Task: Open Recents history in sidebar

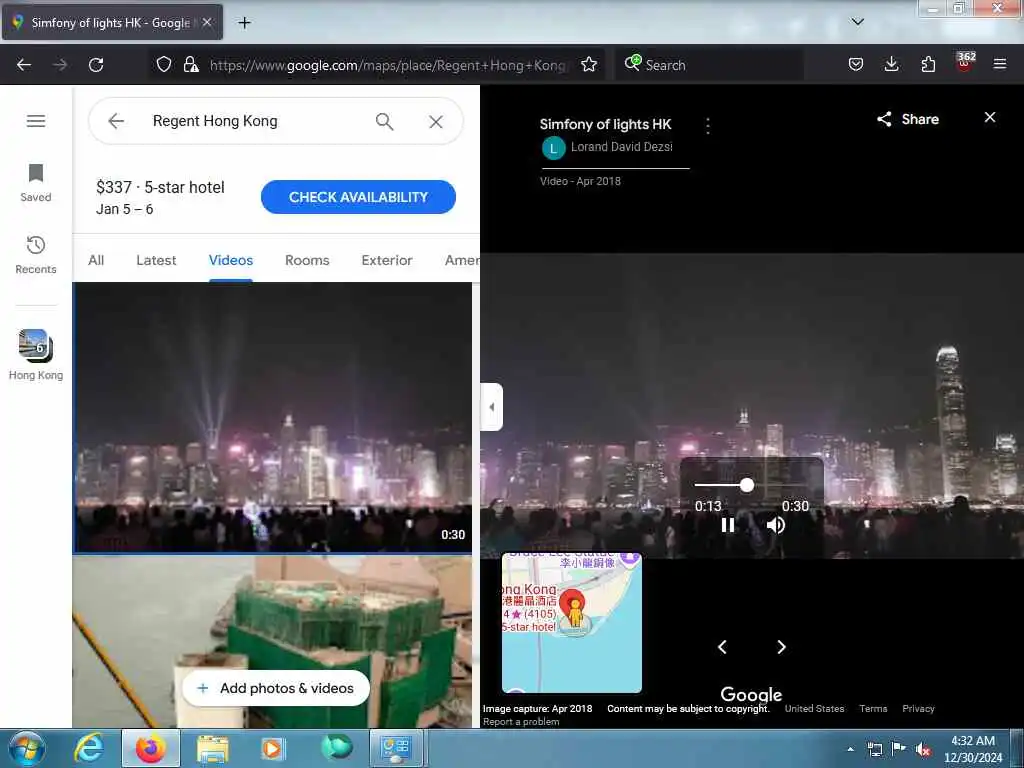Action: (x=35, y=255)
